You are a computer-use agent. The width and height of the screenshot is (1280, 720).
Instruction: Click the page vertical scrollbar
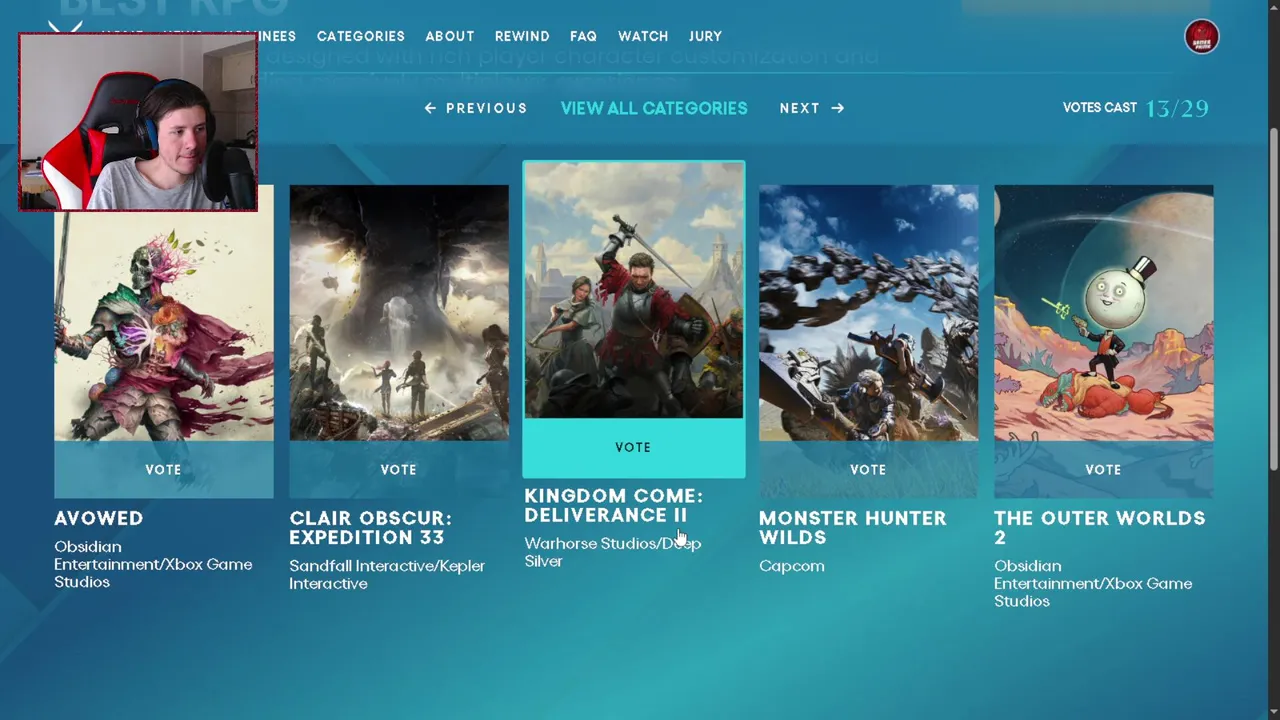click(x=1273, y=300)
